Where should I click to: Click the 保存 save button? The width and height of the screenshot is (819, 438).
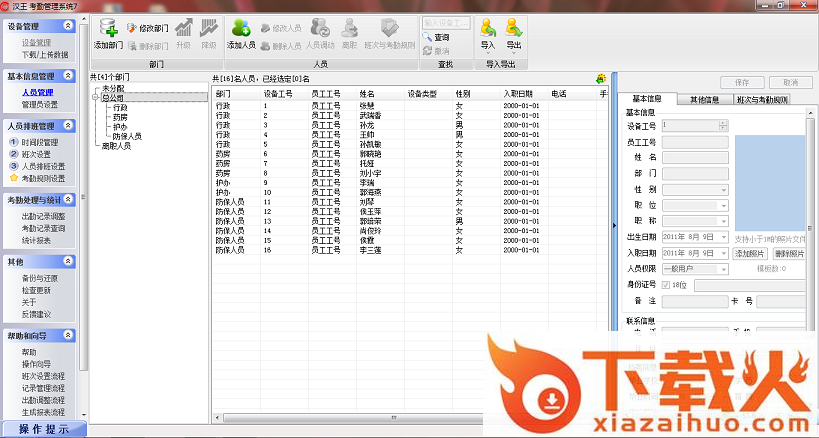(x=742, y=82)
